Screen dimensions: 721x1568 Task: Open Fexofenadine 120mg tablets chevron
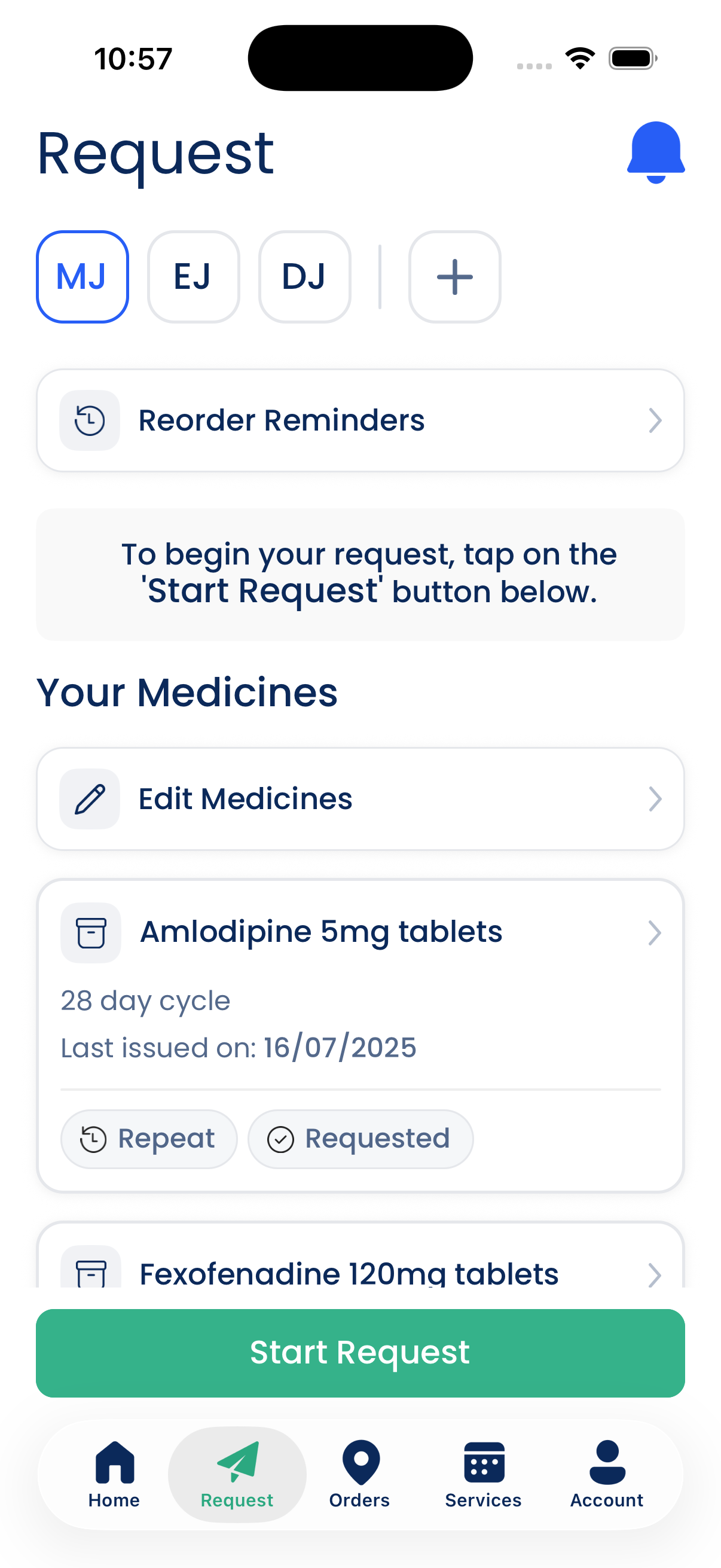[655, 1273]
